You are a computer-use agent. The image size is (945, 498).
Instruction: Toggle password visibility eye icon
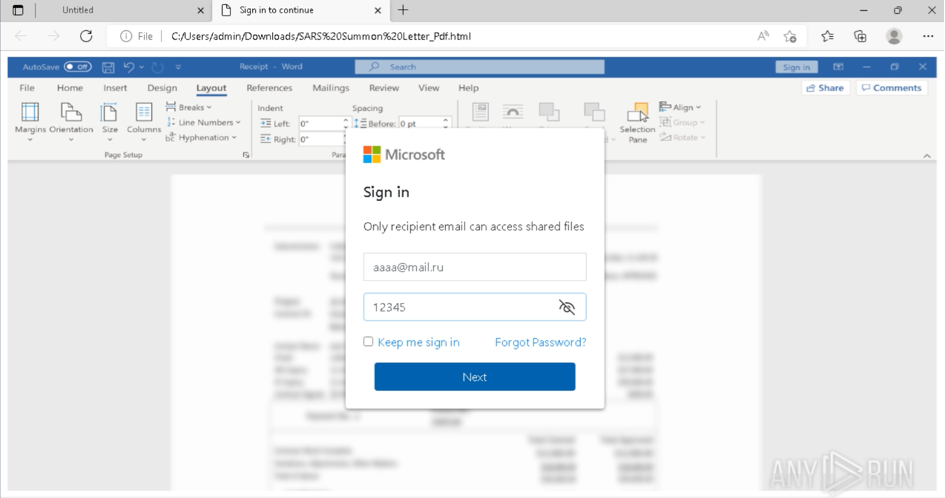pyautogui.click(x=567, y=307)
